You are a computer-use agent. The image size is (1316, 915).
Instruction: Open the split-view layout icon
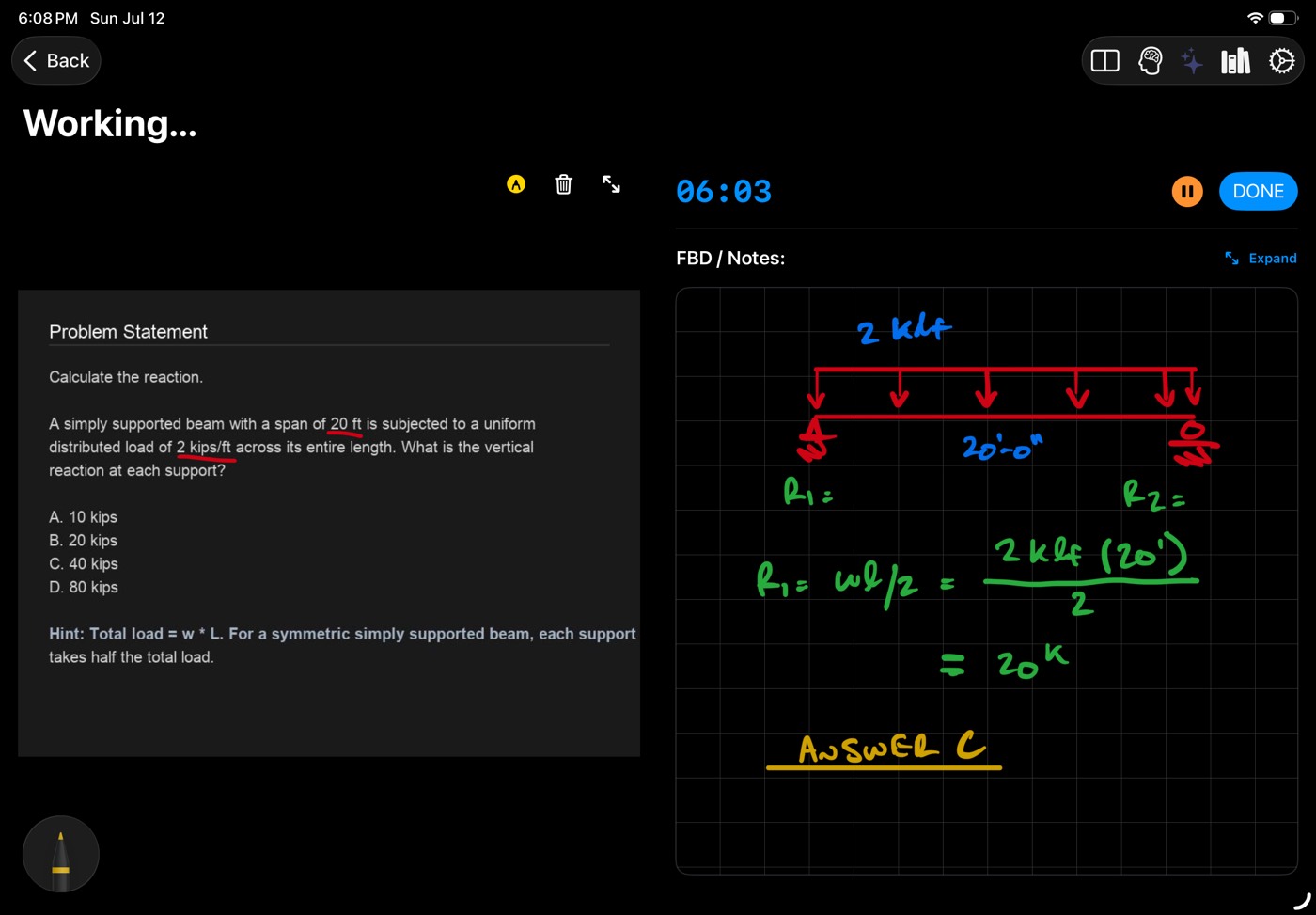(1105, 61)
